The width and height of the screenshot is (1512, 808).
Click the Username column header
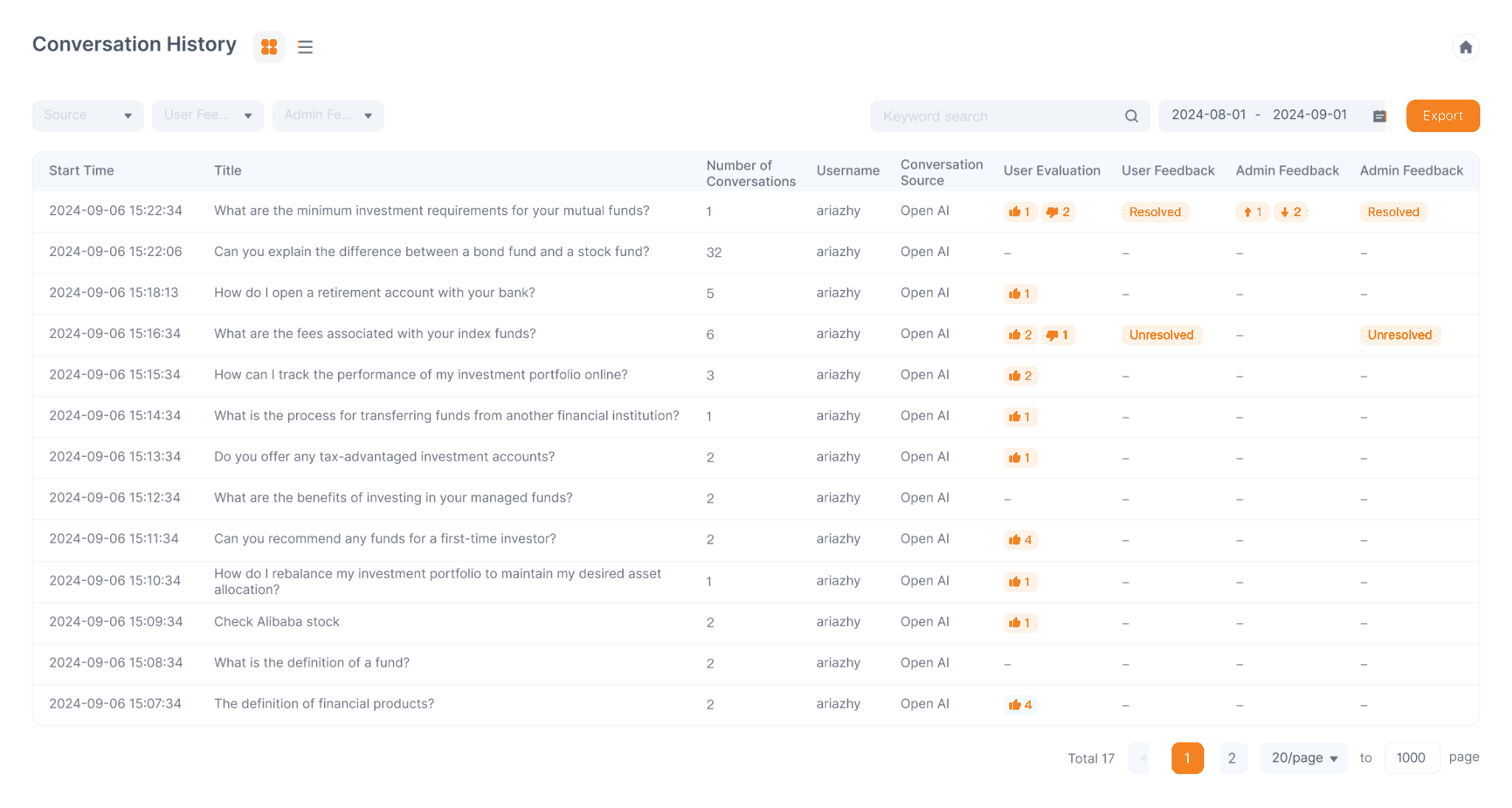[848, 171]
